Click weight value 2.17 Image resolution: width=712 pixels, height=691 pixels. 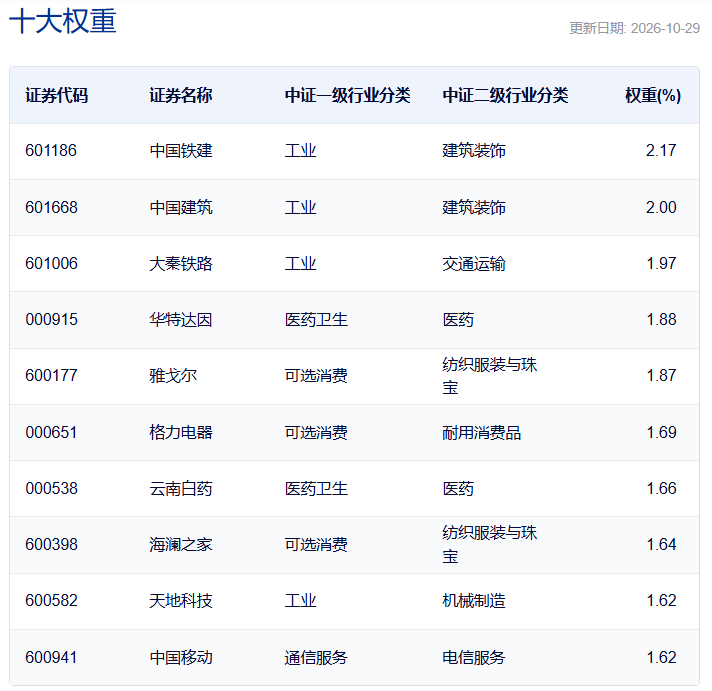[x=661, y=151]
